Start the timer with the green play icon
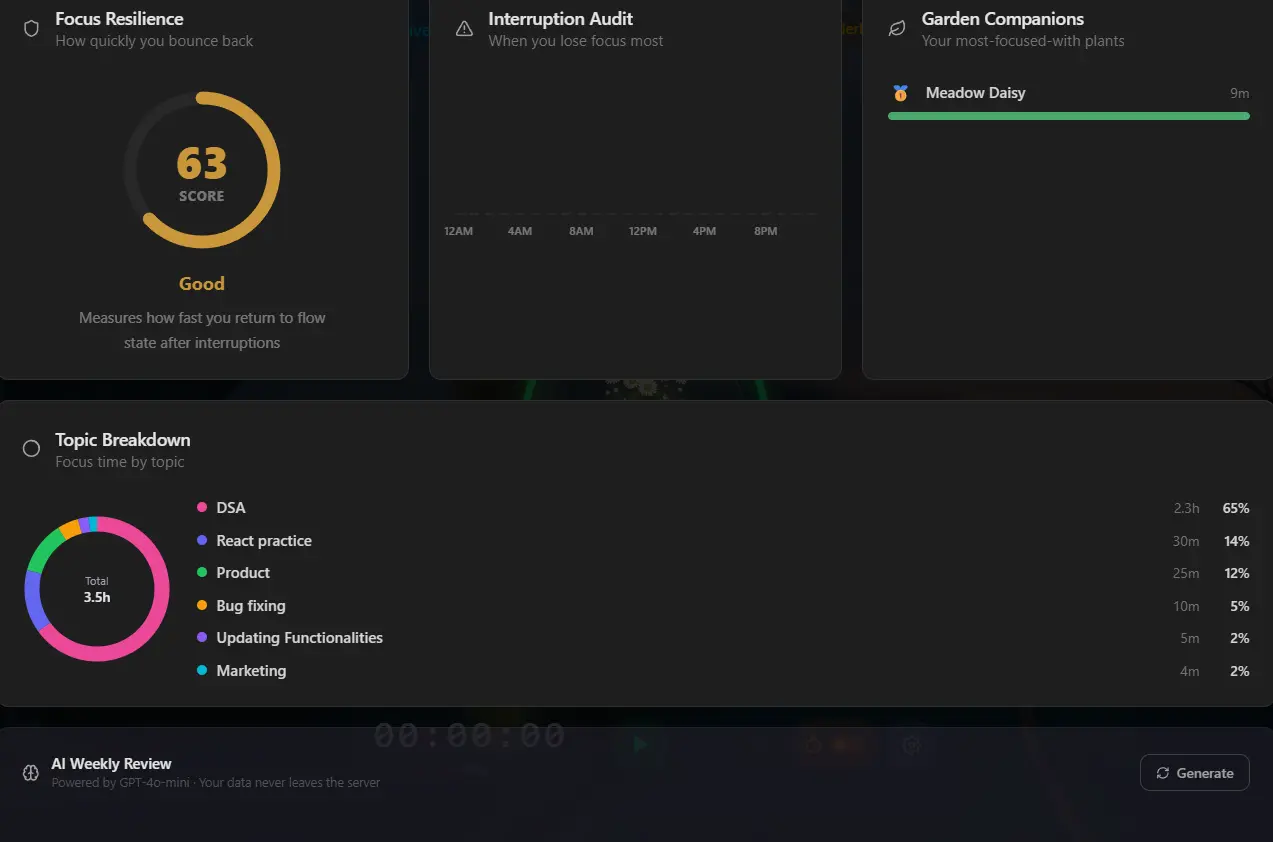The image size is (1273, 842). tap(642, 745)
